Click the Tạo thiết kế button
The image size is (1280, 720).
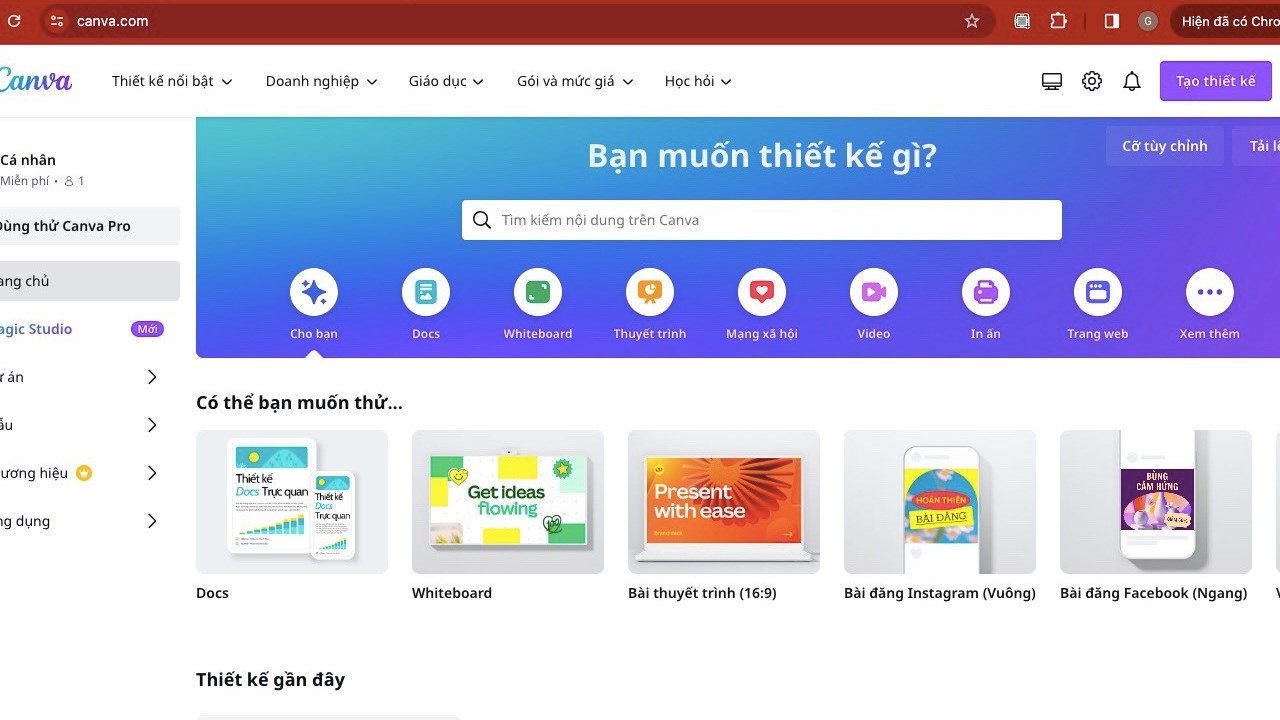(x=1216, y=81)
